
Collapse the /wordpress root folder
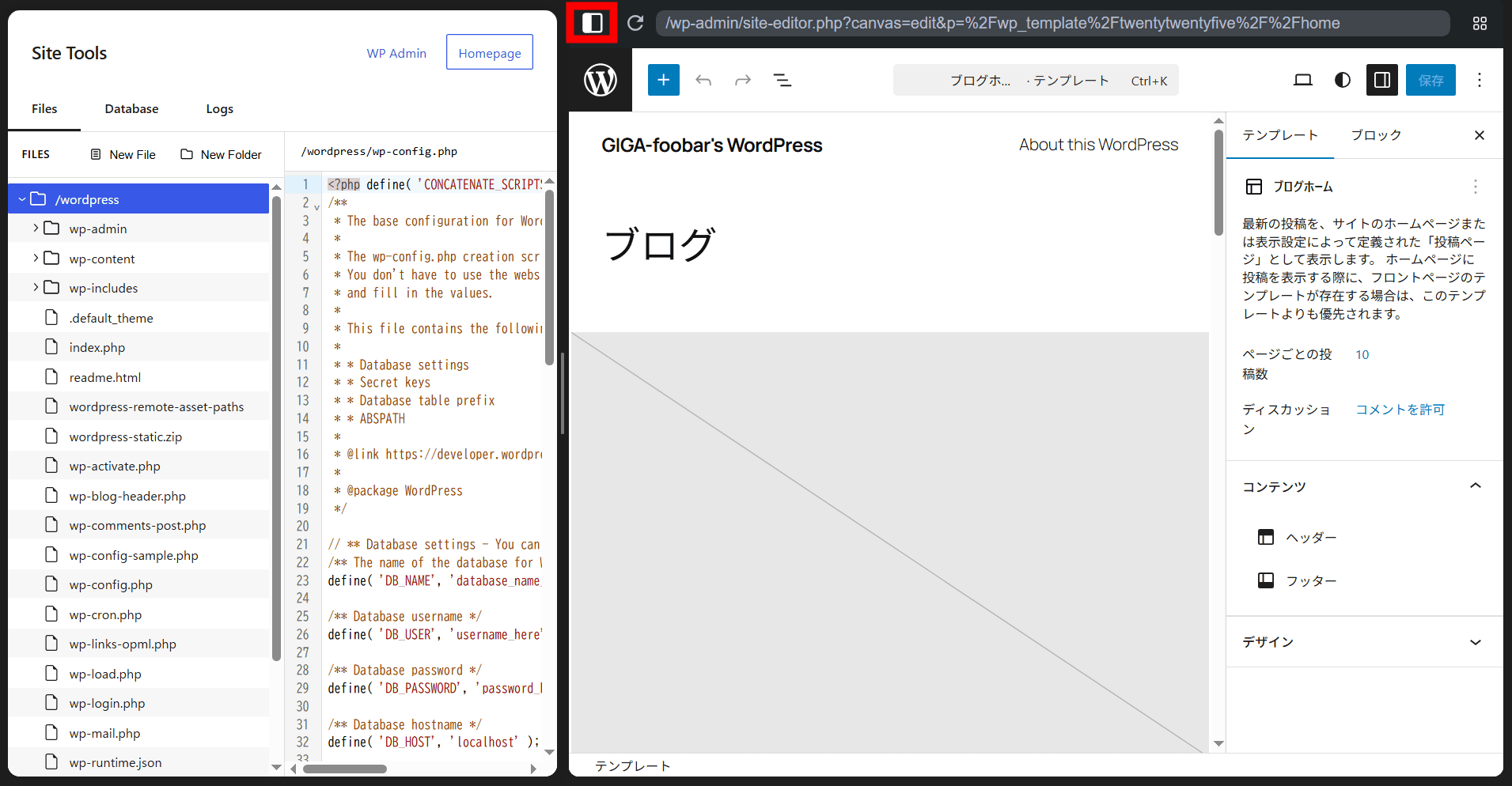click(x=22, y=199)
